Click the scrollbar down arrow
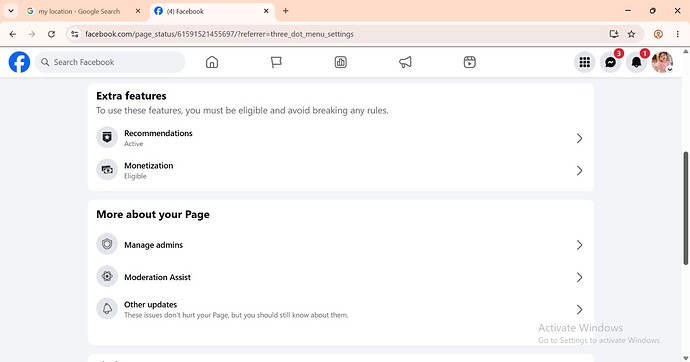Viewport: 690px width, 362px height. tap(686, 358)
